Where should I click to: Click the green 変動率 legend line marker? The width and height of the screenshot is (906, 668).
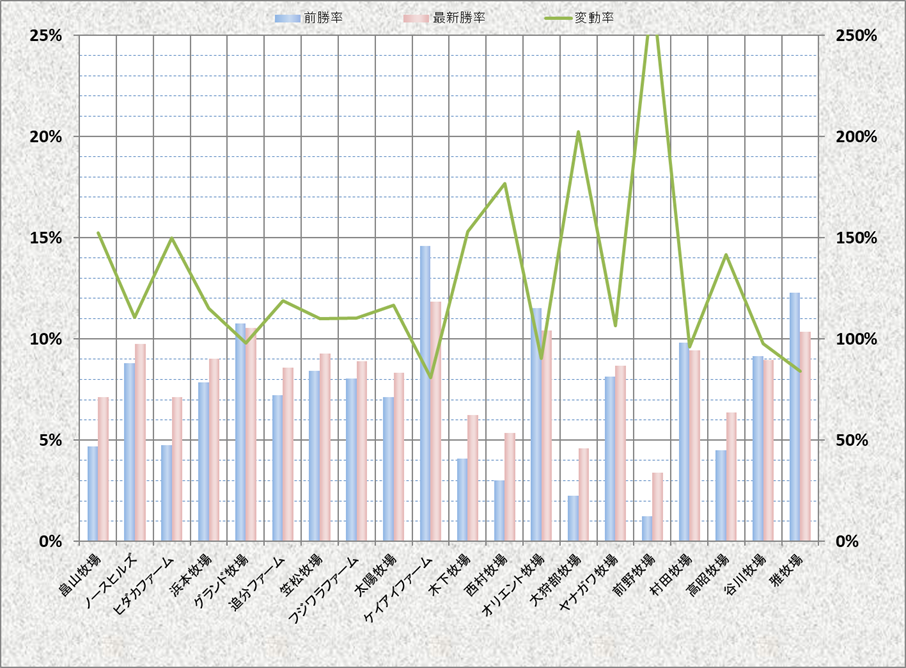point(555,18)
